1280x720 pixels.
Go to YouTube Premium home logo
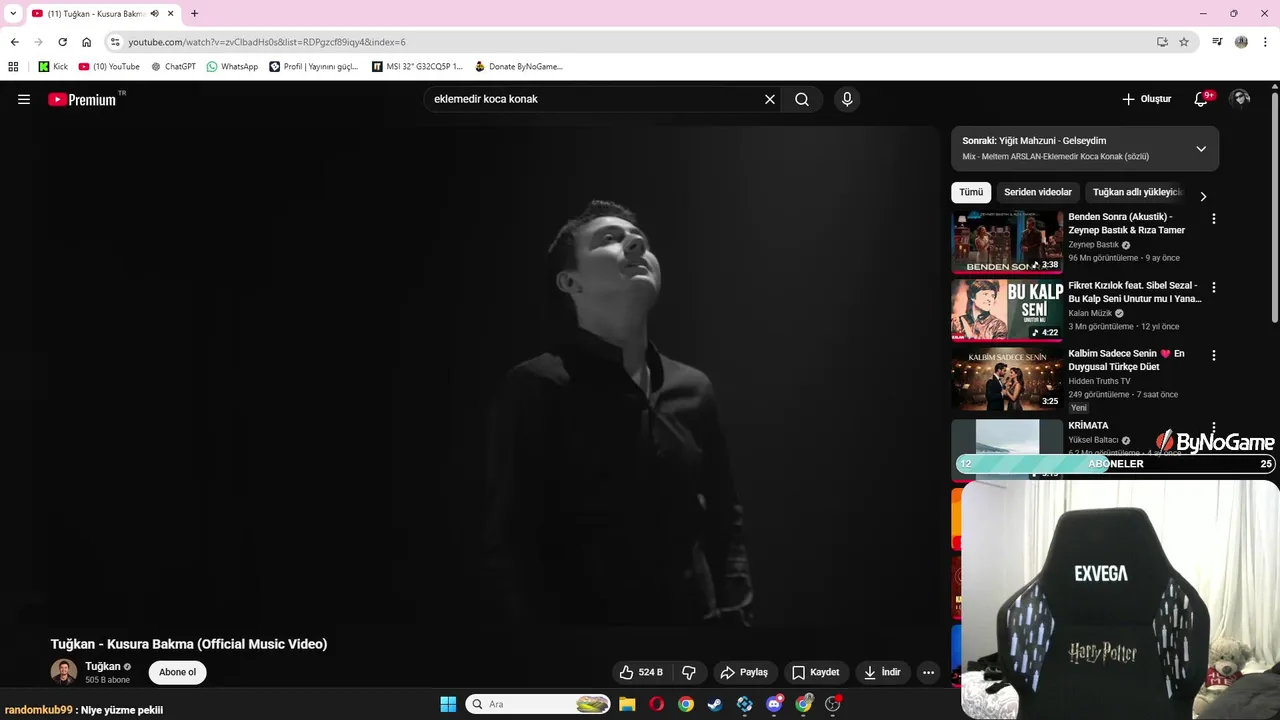82,99
